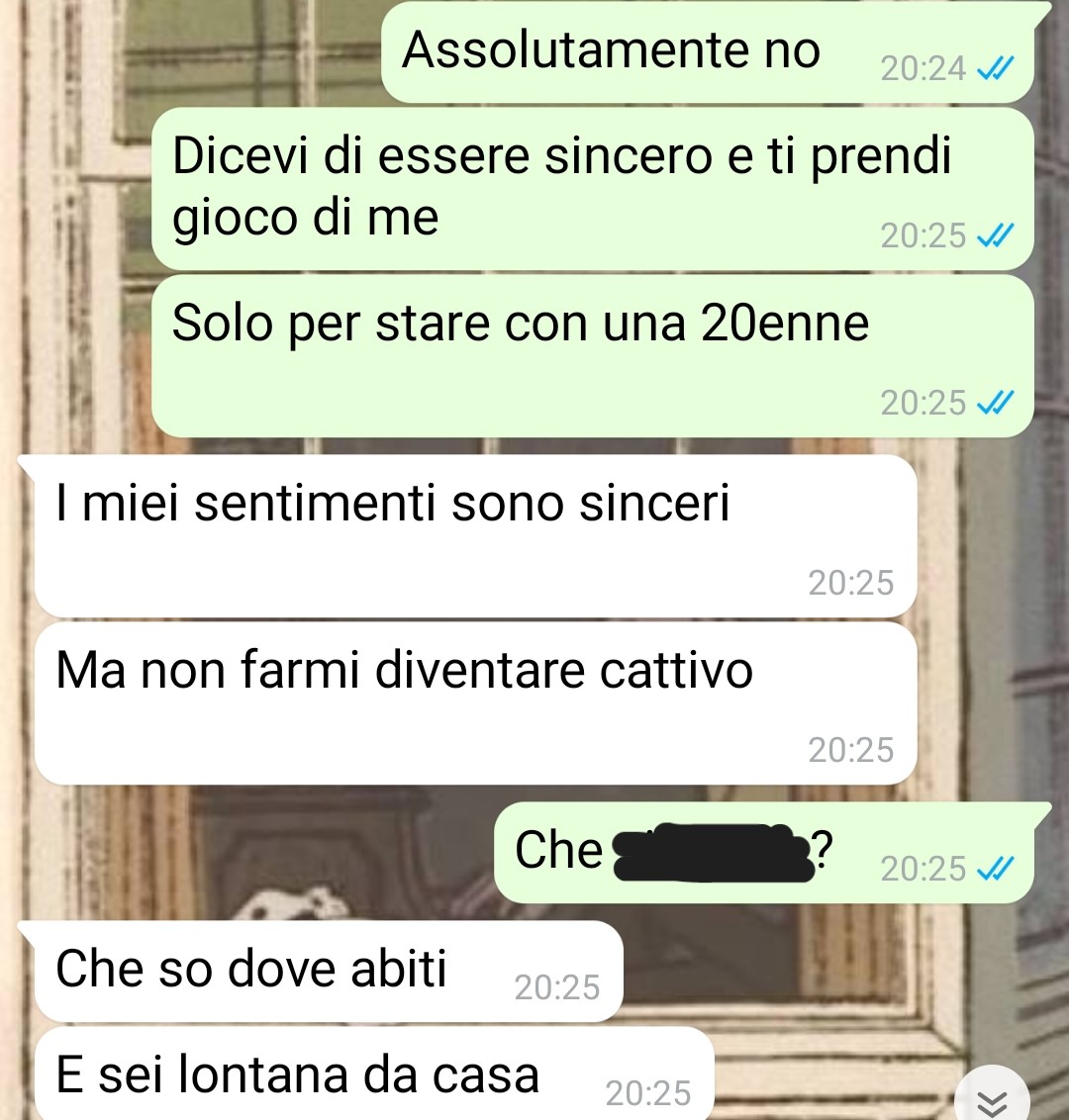Screen dimensions: 1069x1120
Task: Tap the 'Ma non farmi diventare cattivo' message
Action: (x=476, y=702)
